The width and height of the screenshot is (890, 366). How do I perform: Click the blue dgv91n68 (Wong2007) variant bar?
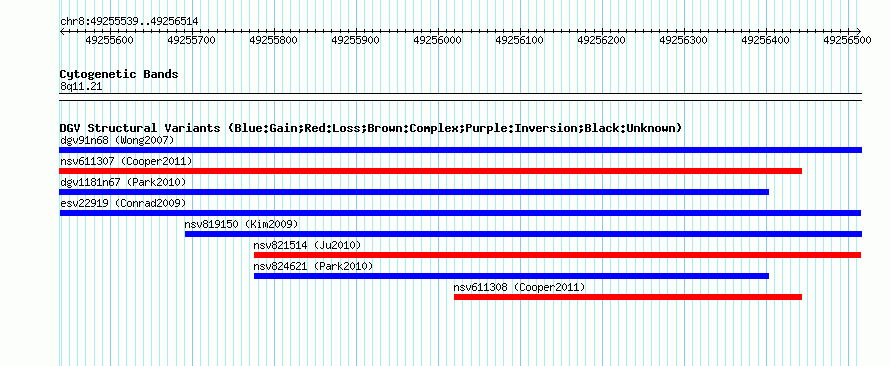tap(460, 150)
